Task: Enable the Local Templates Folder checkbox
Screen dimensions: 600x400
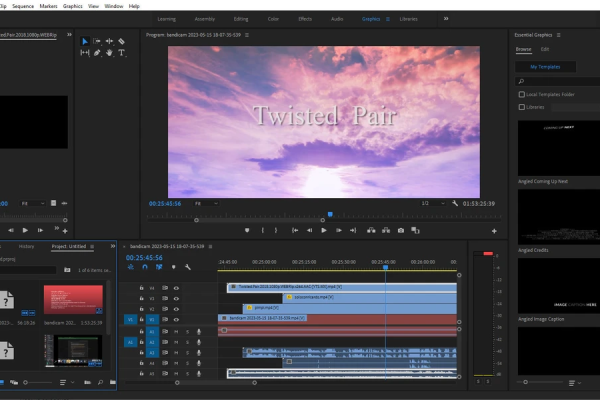Action: click(522, 94)
